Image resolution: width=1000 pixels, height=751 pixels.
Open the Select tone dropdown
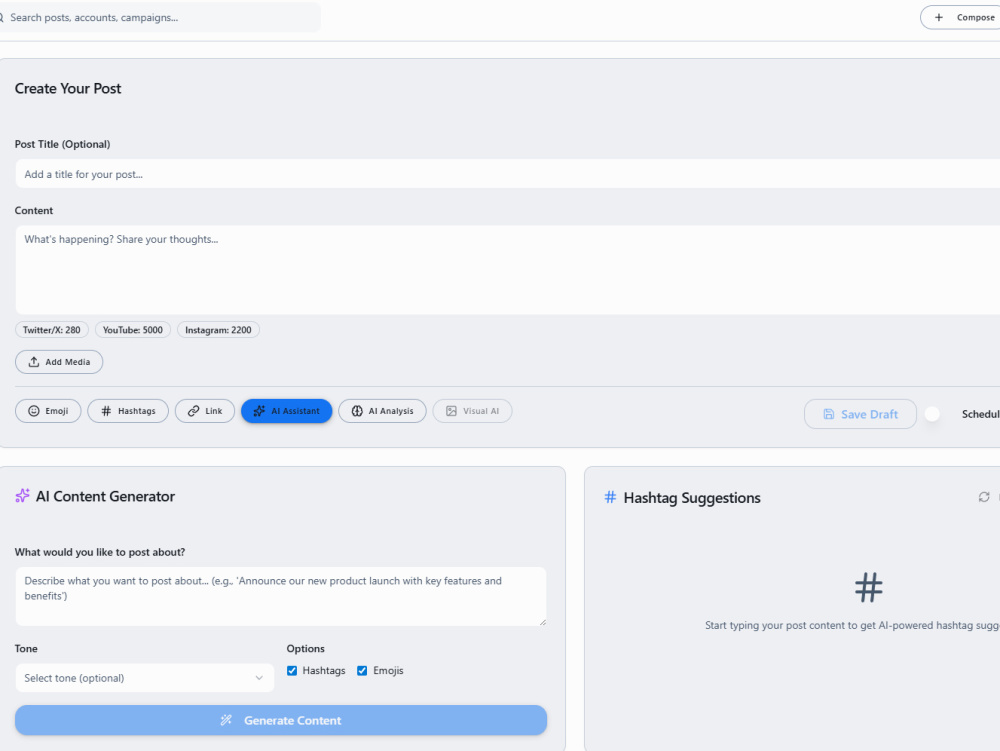coord(145,678)
